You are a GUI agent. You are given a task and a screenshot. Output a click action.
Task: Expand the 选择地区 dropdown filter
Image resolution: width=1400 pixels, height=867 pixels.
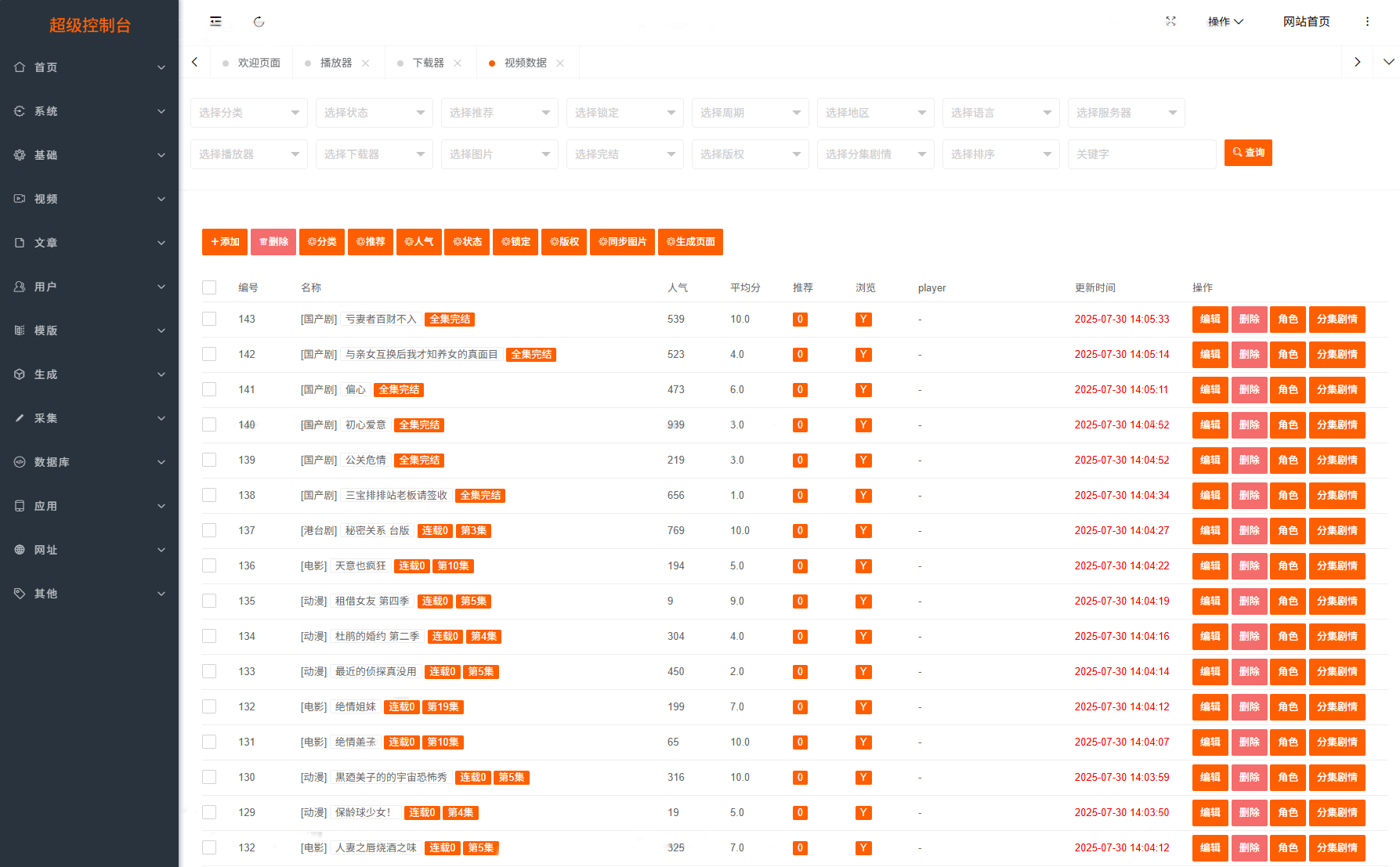tap(875, 113)
